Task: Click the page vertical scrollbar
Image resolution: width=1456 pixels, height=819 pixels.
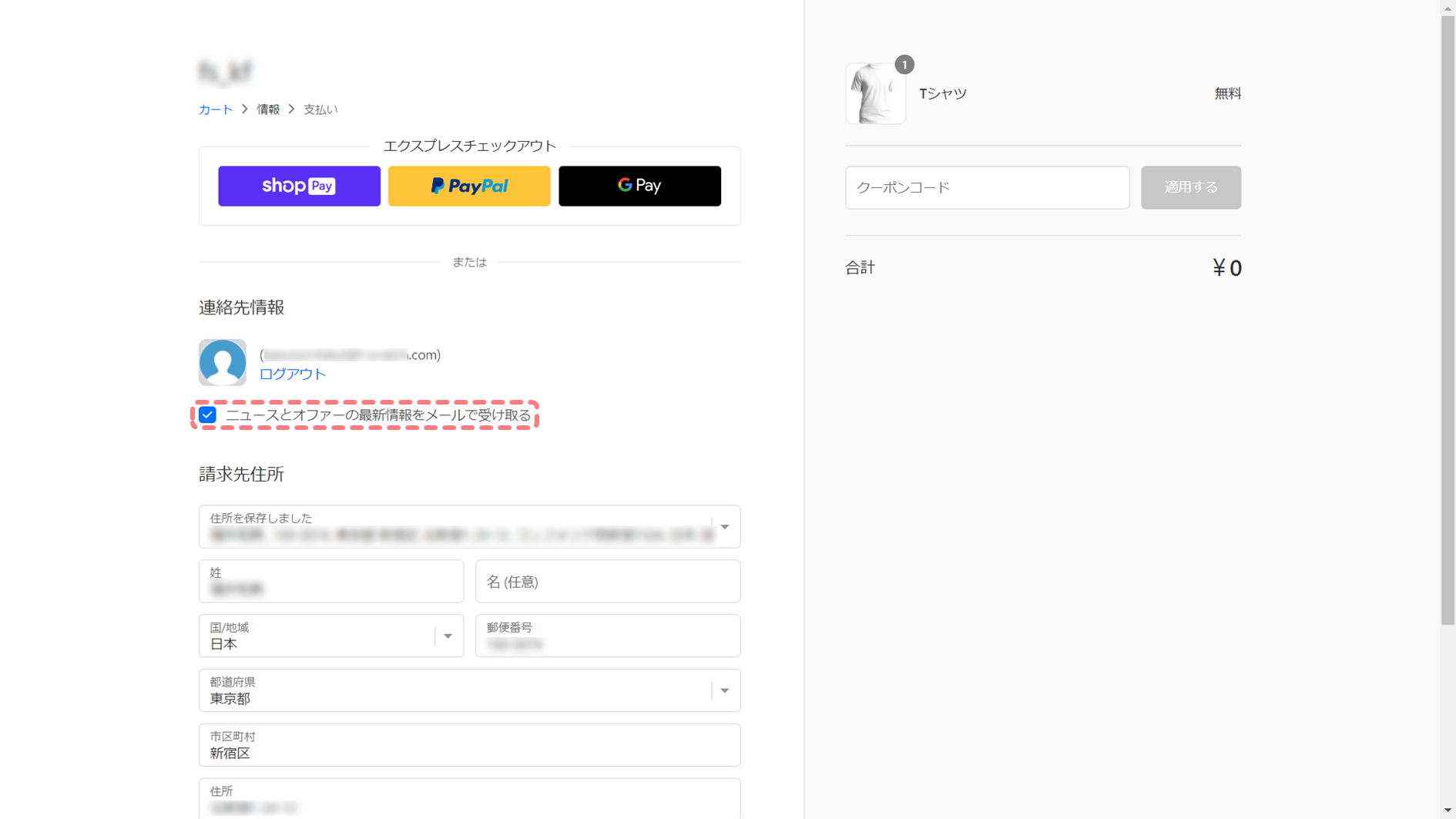Action: 1448,320
